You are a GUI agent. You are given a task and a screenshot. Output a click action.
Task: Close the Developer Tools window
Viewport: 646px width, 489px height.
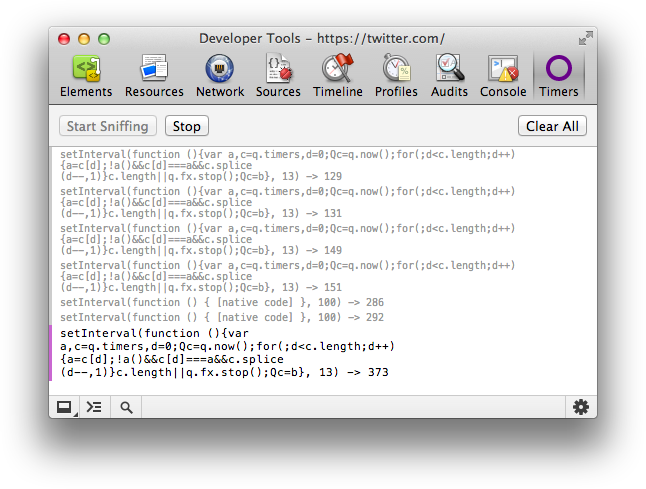tap(64, 39)
